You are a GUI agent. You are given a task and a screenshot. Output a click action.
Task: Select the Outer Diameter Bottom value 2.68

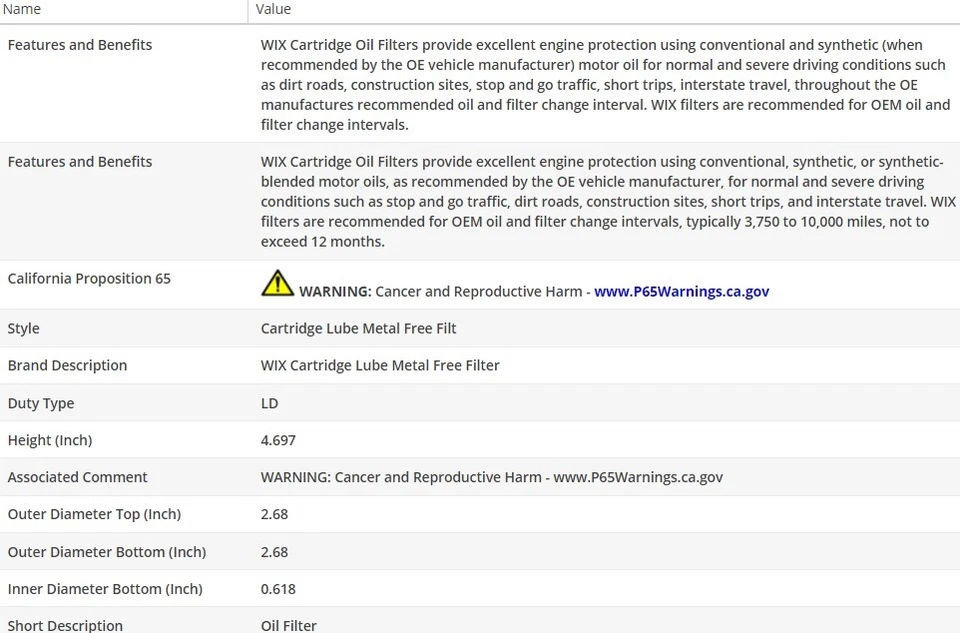pyautogui.click(x=274, y=552)
